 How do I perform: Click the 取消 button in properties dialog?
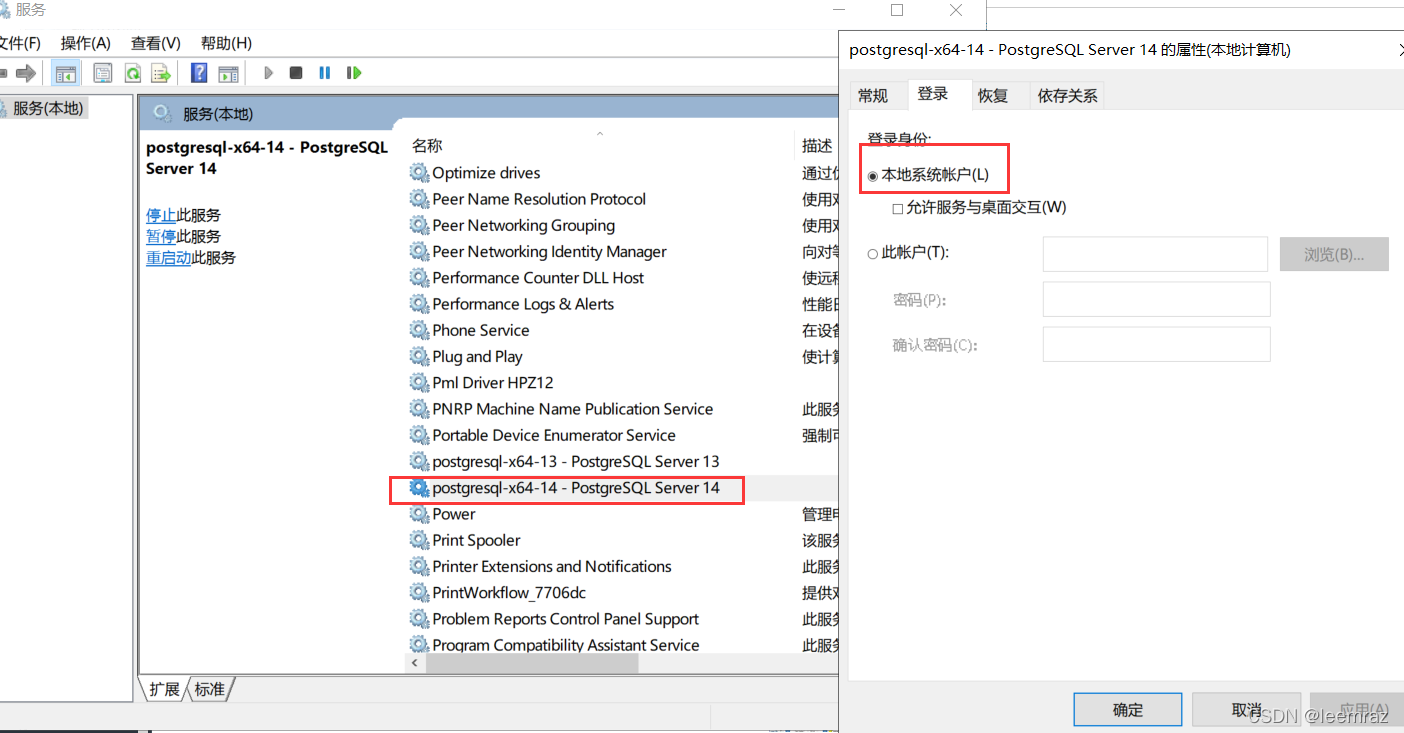point(1246,710)
